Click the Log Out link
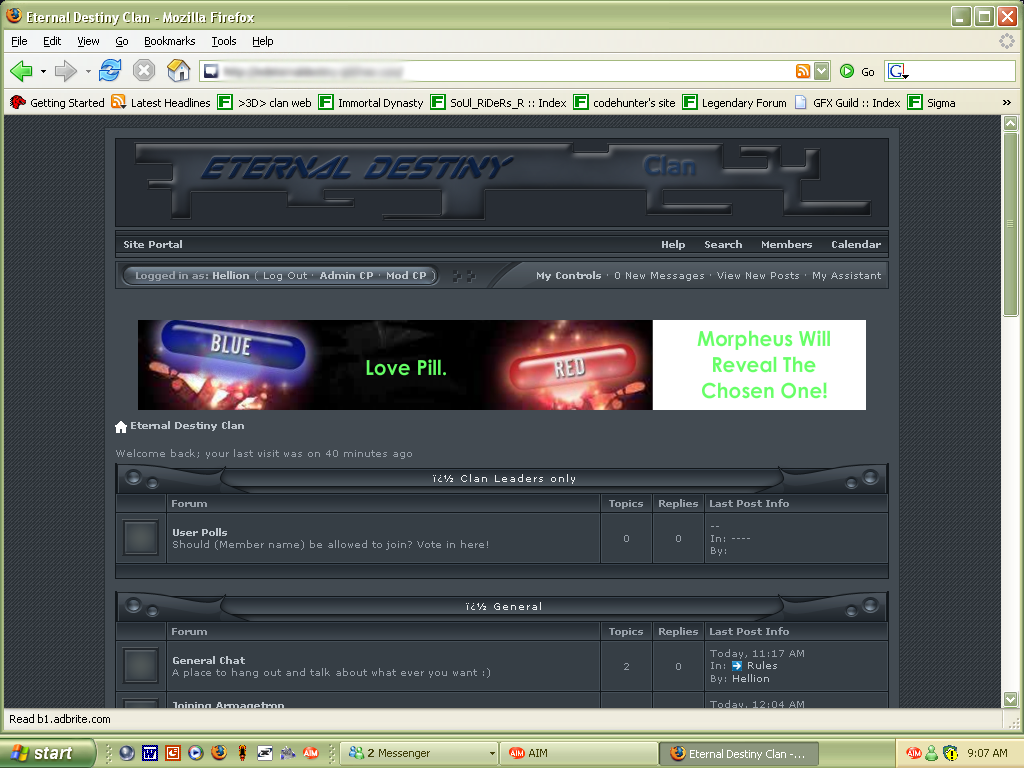The image size is (1024, 768). pyautogui.click(x=285, y=276)
